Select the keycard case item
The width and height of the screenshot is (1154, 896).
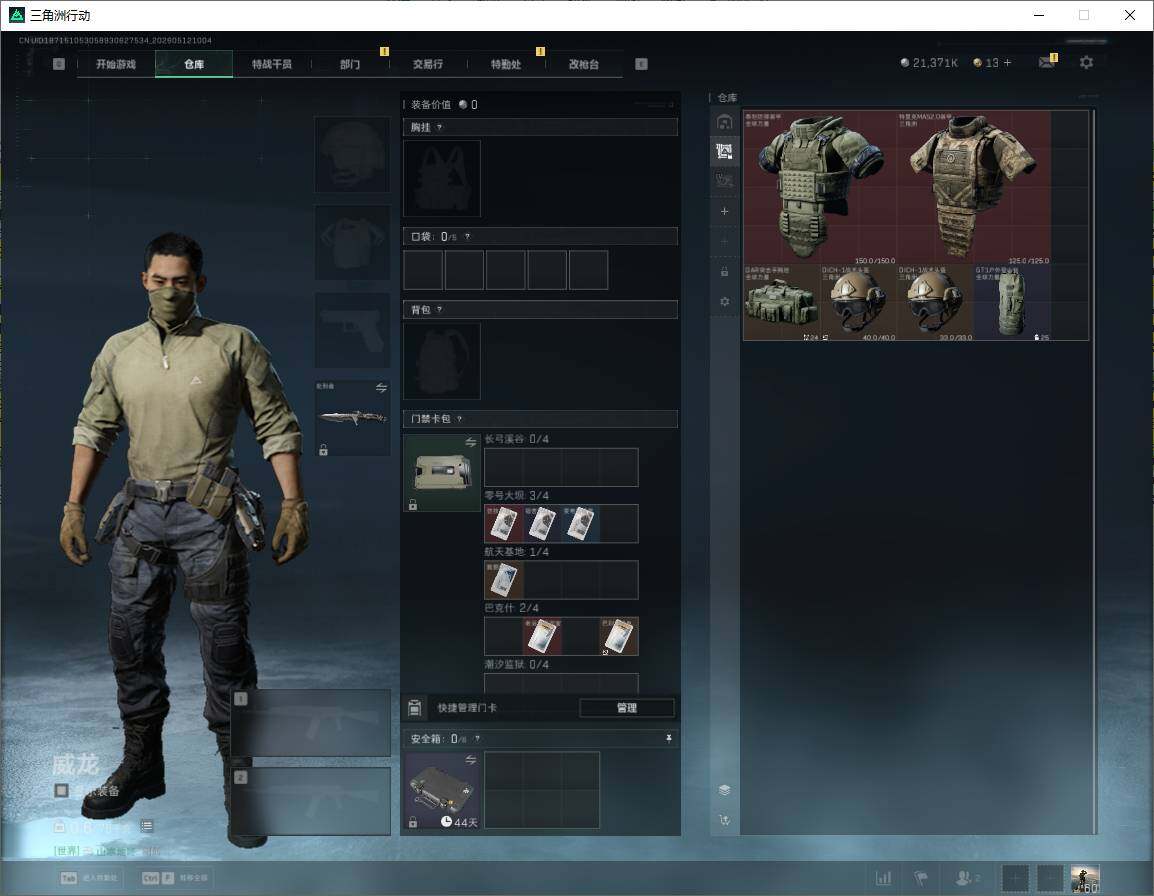tap(442, 473)
